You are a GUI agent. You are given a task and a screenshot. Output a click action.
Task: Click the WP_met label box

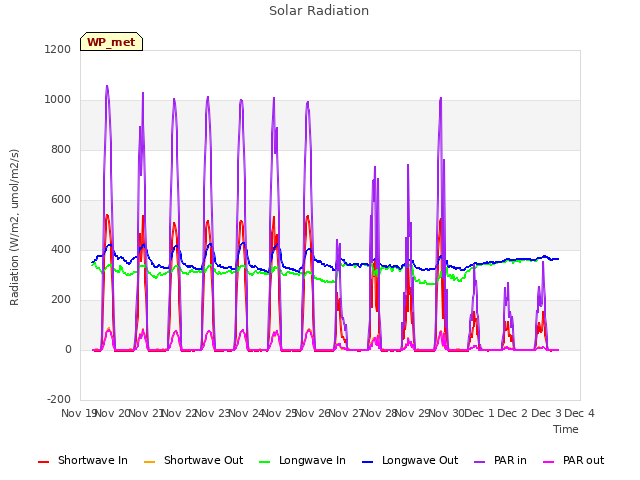pyautogui.click(x=111, y=42)
